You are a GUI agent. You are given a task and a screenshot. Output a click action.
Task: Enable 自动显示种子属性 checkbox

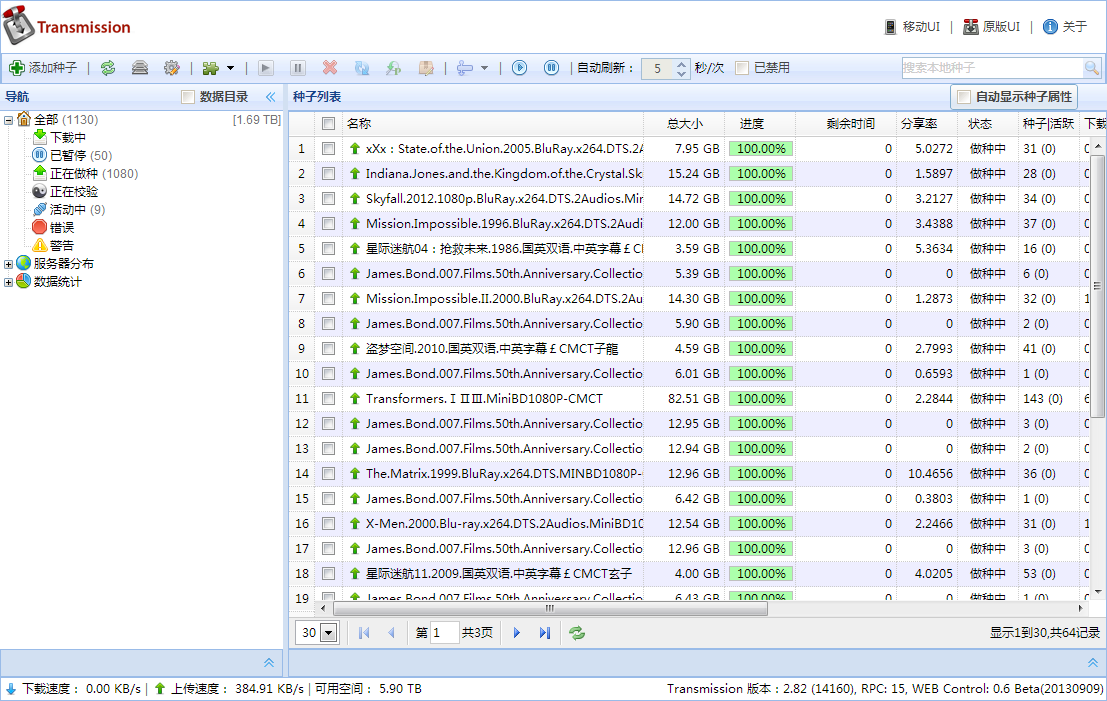964,97
